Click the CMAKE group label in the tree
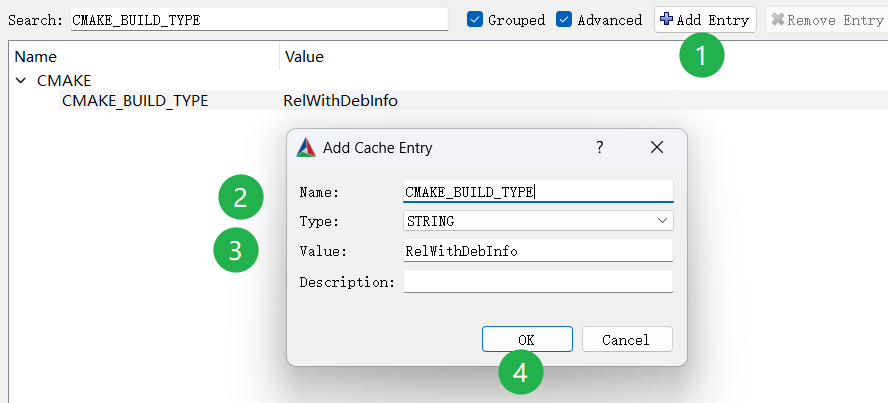Viewport: 888px width, 403px height. pos(64,80)
